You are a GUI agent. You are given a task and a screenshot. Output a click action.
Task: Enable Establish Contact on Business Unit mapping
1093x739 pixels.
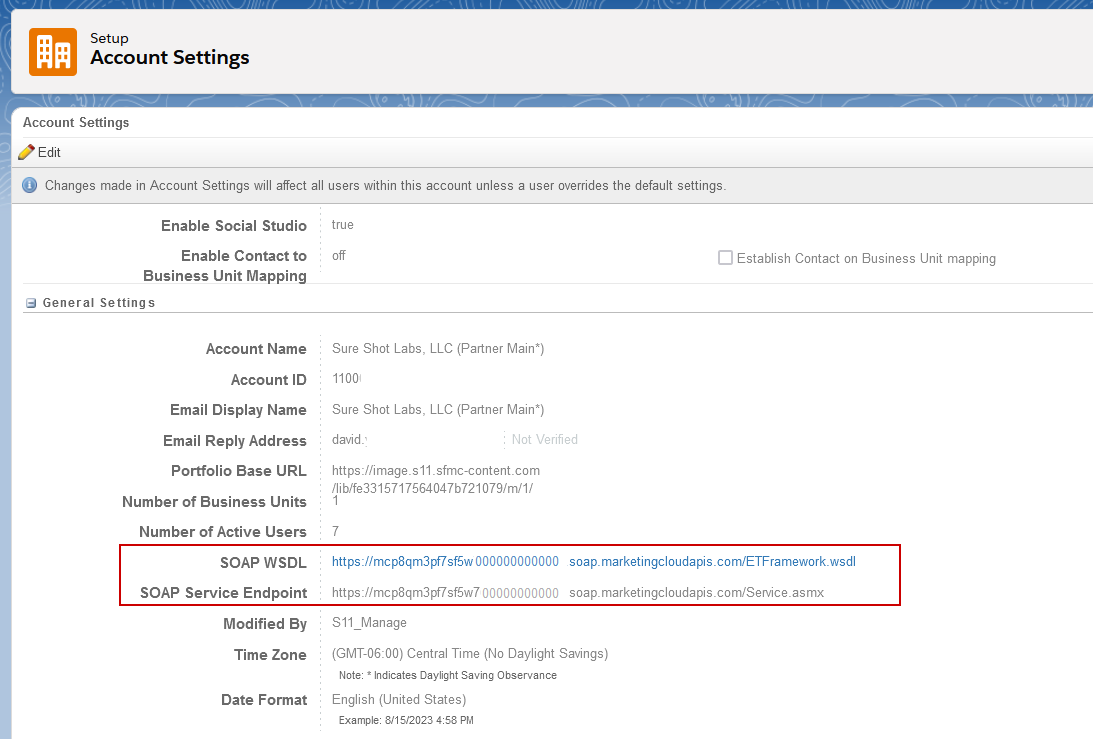point(725,258)
